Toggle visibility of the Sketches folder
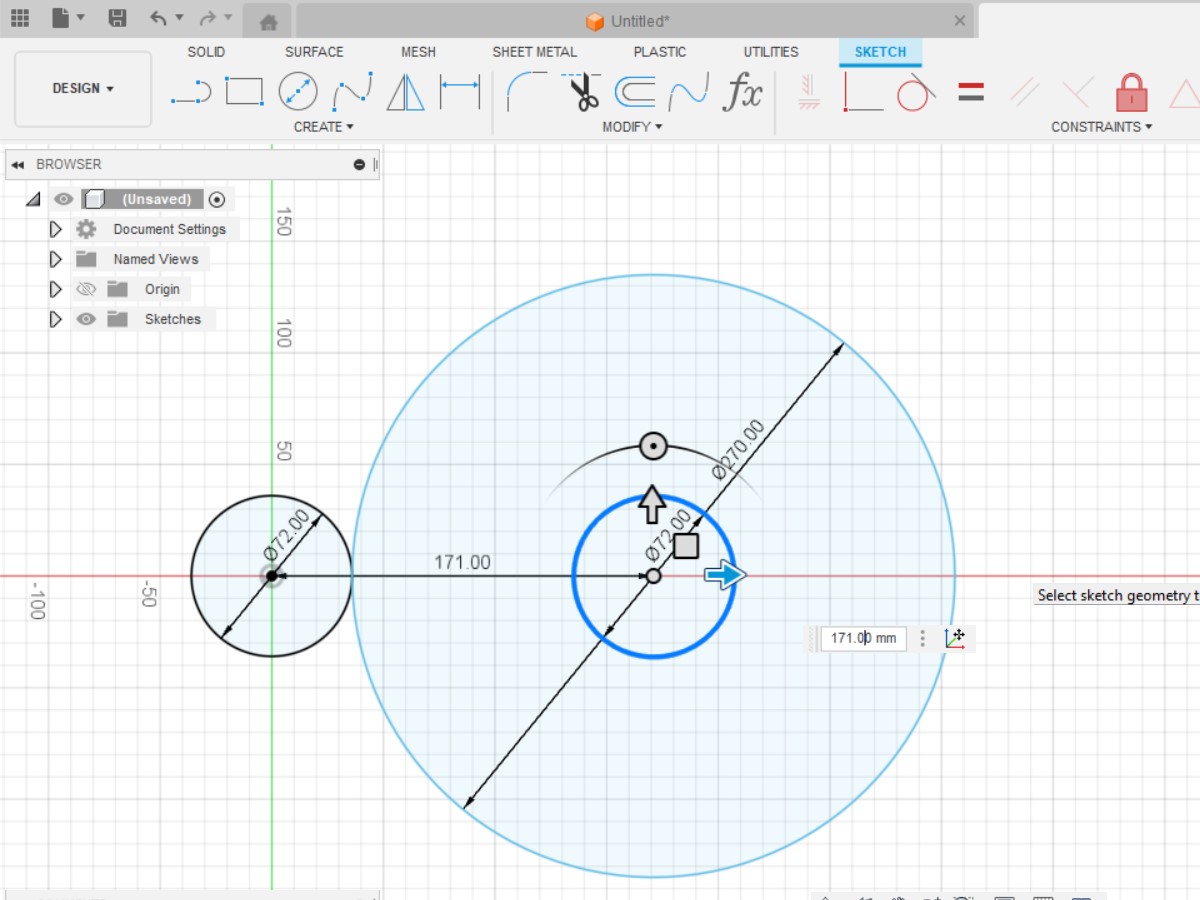 (x=87, y=319)
